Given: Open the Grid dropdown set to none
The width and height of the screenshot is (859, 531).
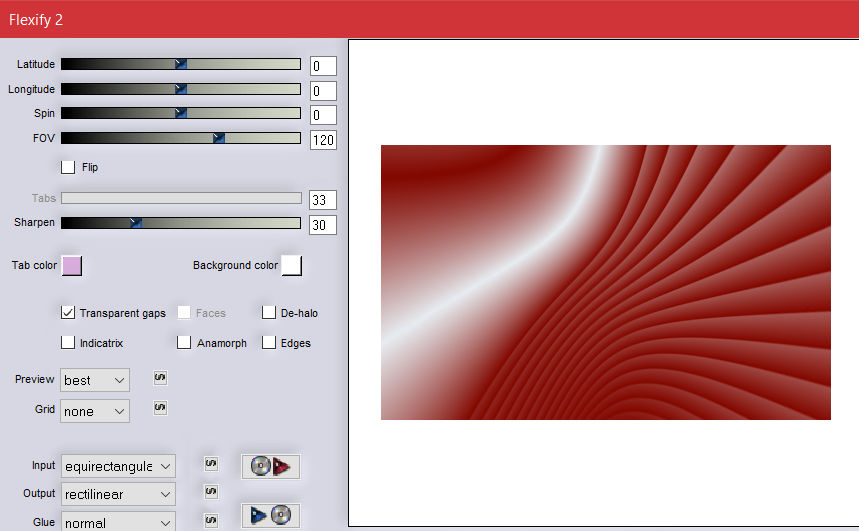Looking at the screenshot, I should click(x=95, y=411).
